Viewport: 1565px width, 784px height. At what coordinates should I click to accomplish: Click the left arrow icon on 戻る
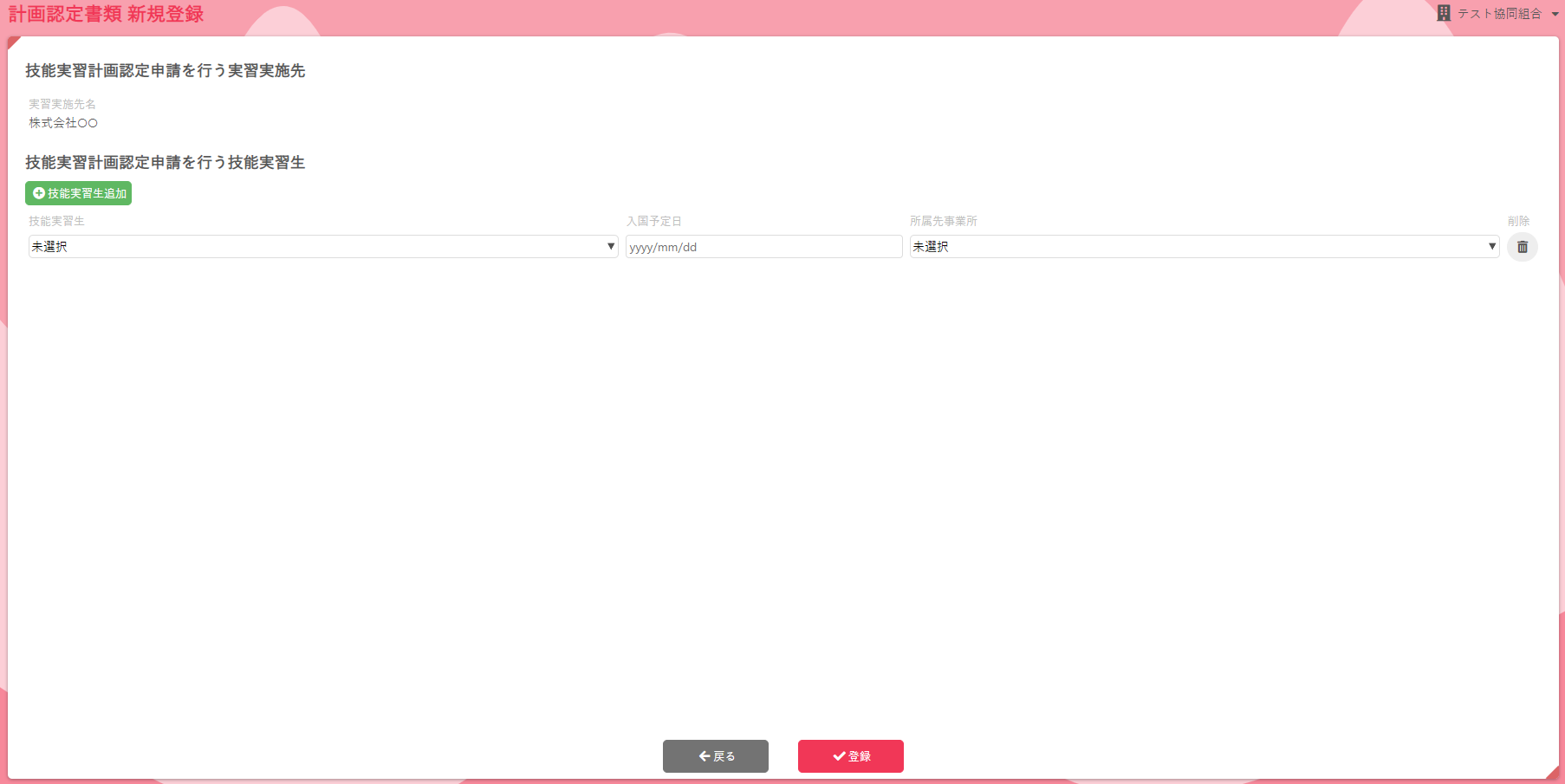pos(705,756)
